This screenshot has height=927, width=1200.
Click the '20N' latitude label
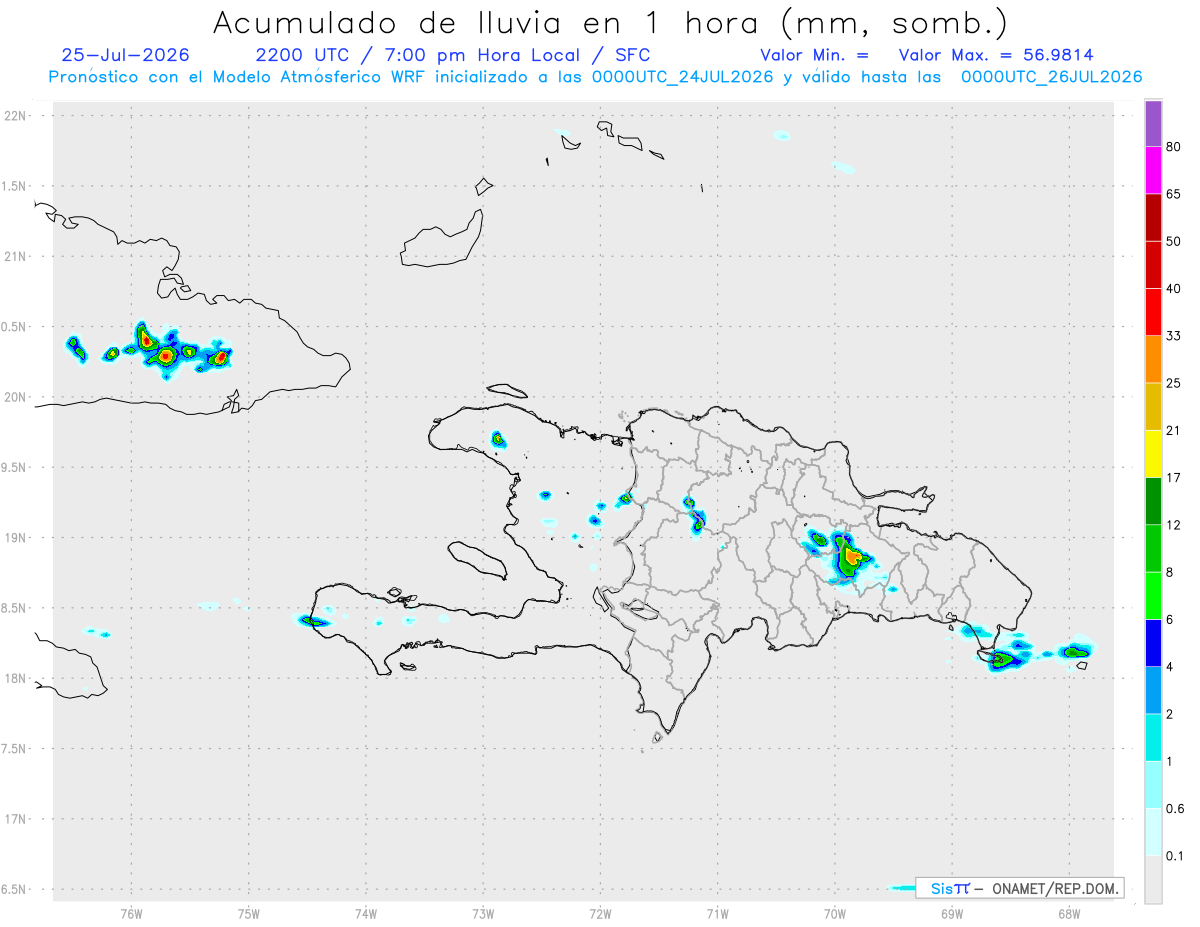point(15,397)
